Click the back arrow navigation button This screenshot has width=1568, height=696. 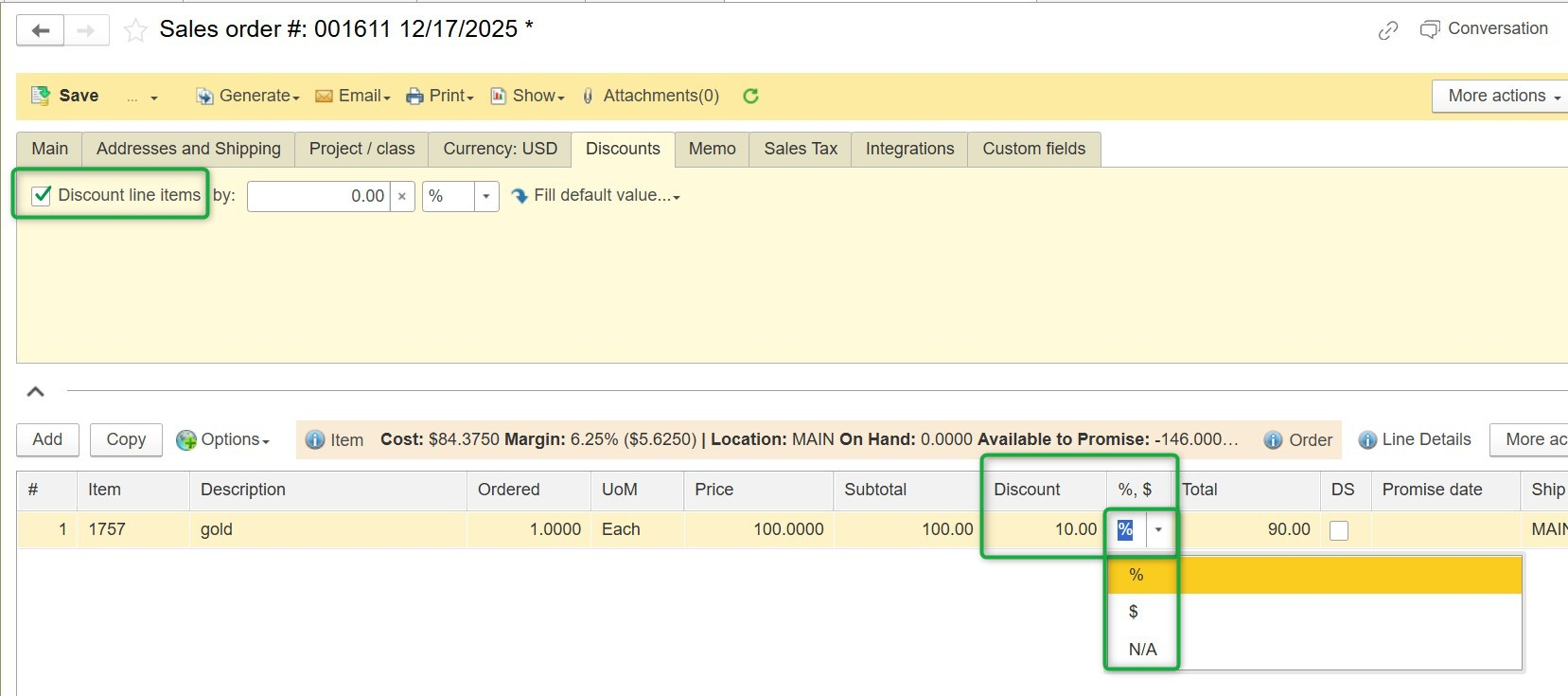[41, 30]
